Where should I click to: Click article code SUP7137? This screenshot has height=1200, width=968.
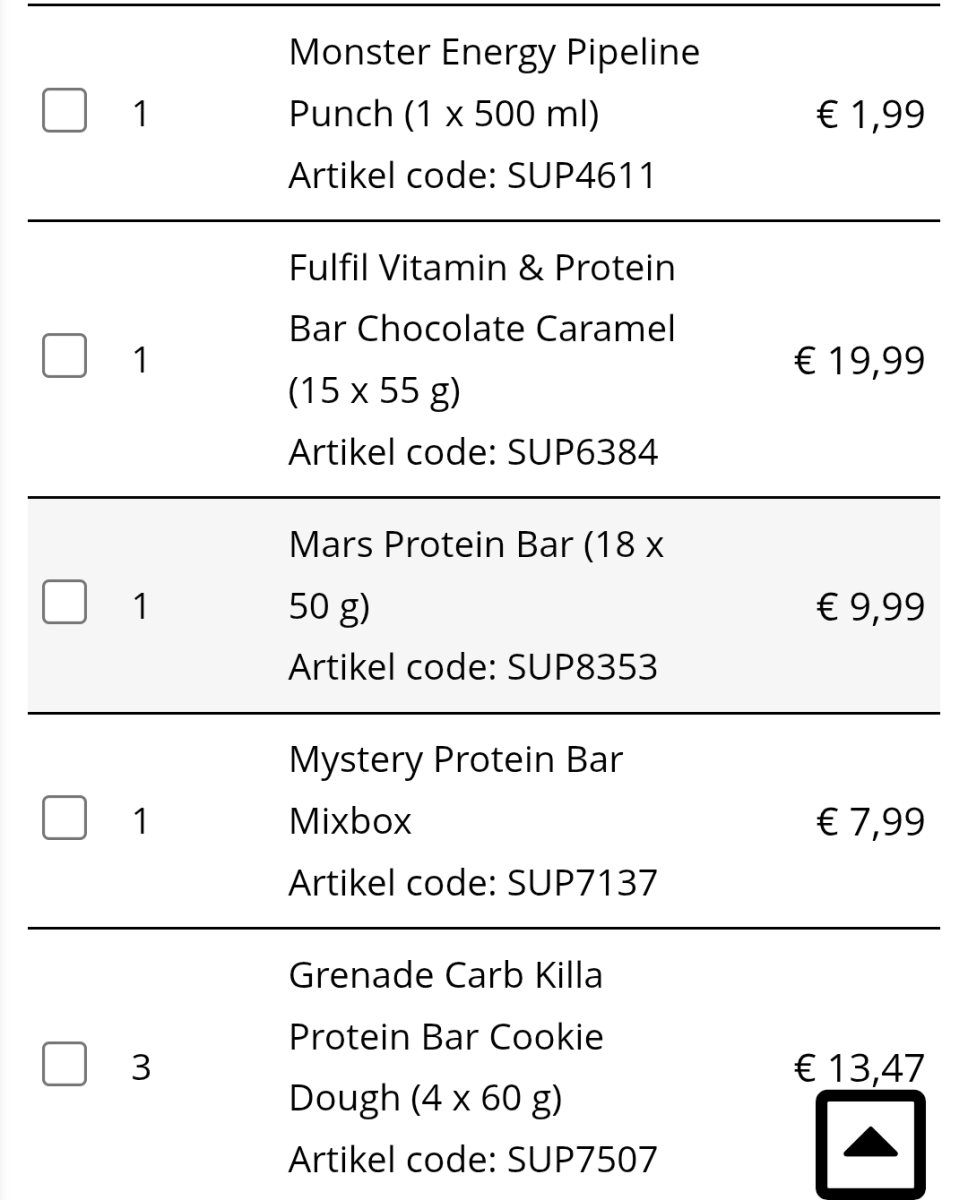tap(473, 883)
